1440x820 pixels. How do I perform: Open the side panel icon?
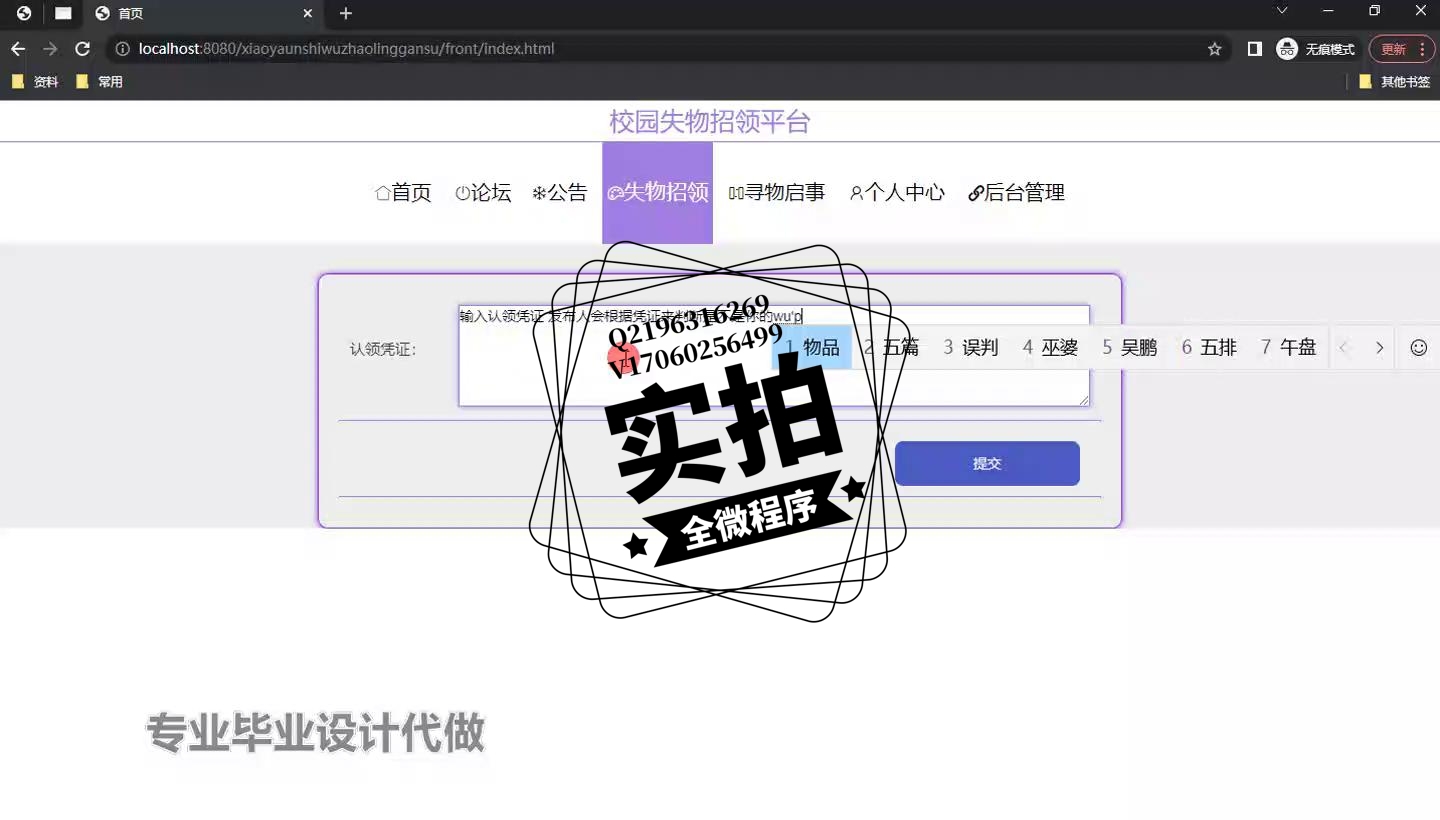coord(1255,49)
